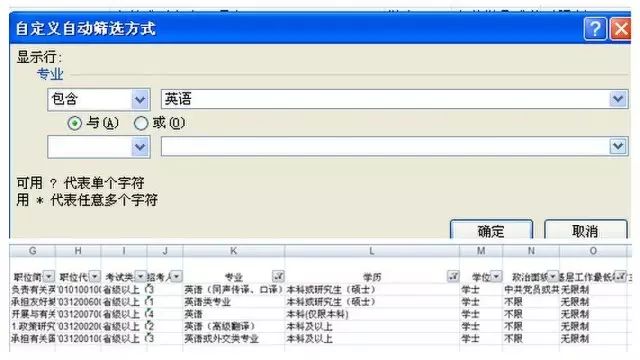The height and width of the screenshot is (360, 640).
Task: Expand the 包含 condition dropdown
Action: click(x=140, y=99)
